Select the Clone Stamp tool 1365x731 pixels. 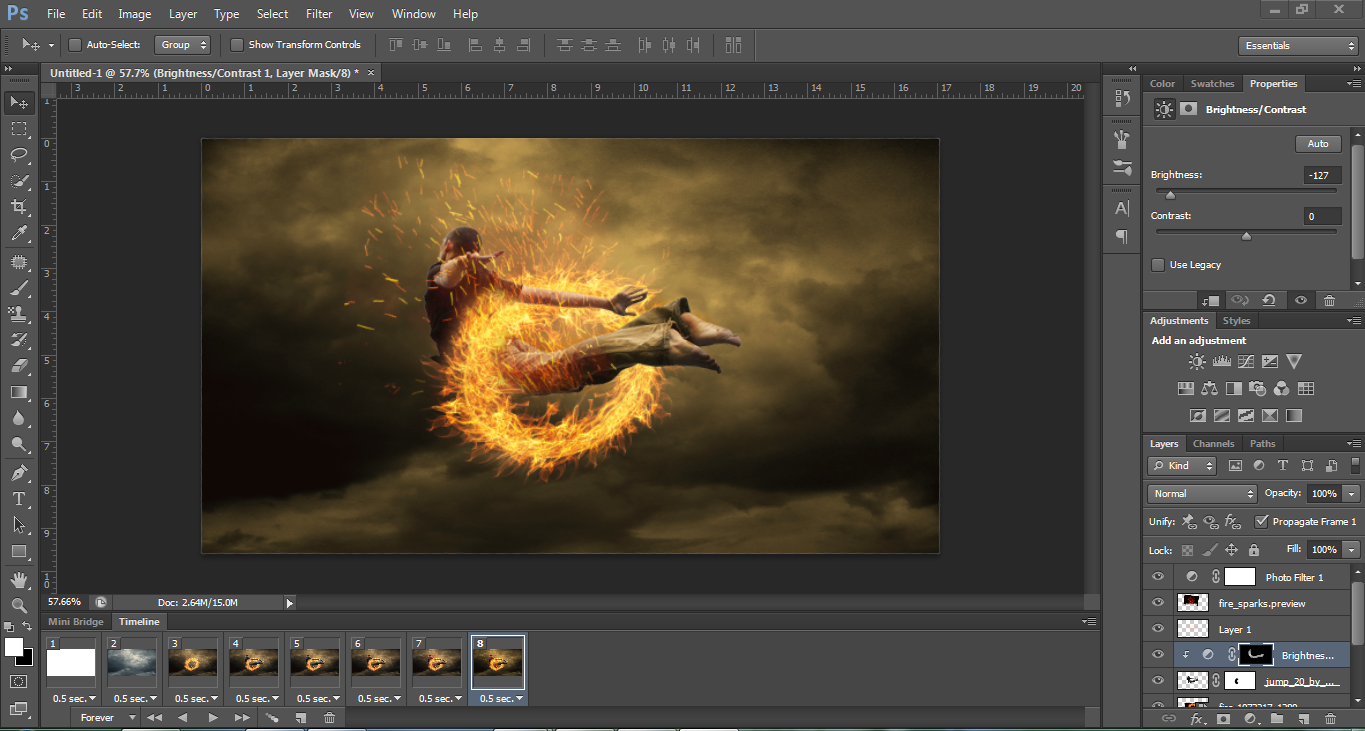[19, 314]
